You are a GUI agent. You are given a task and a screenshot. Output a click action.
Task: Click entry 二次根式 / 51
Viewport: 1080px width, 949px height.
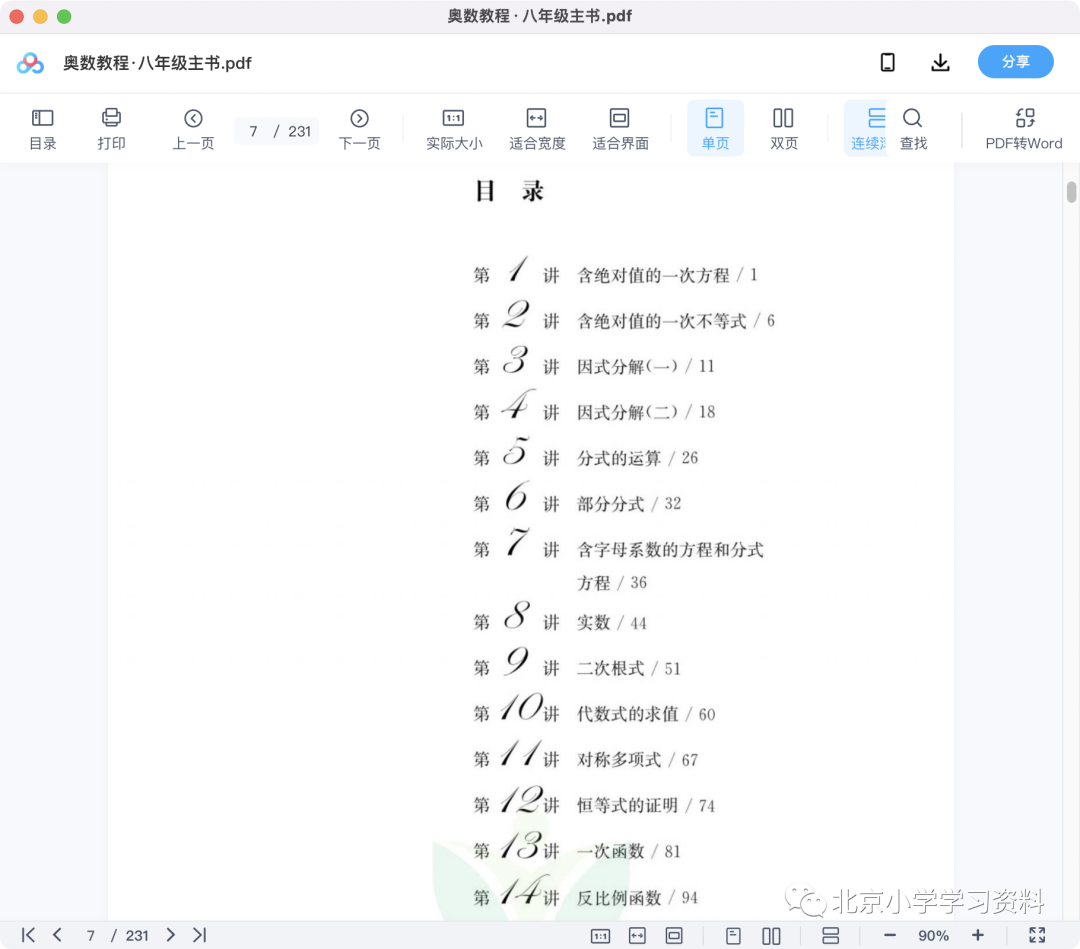(629, 668)
